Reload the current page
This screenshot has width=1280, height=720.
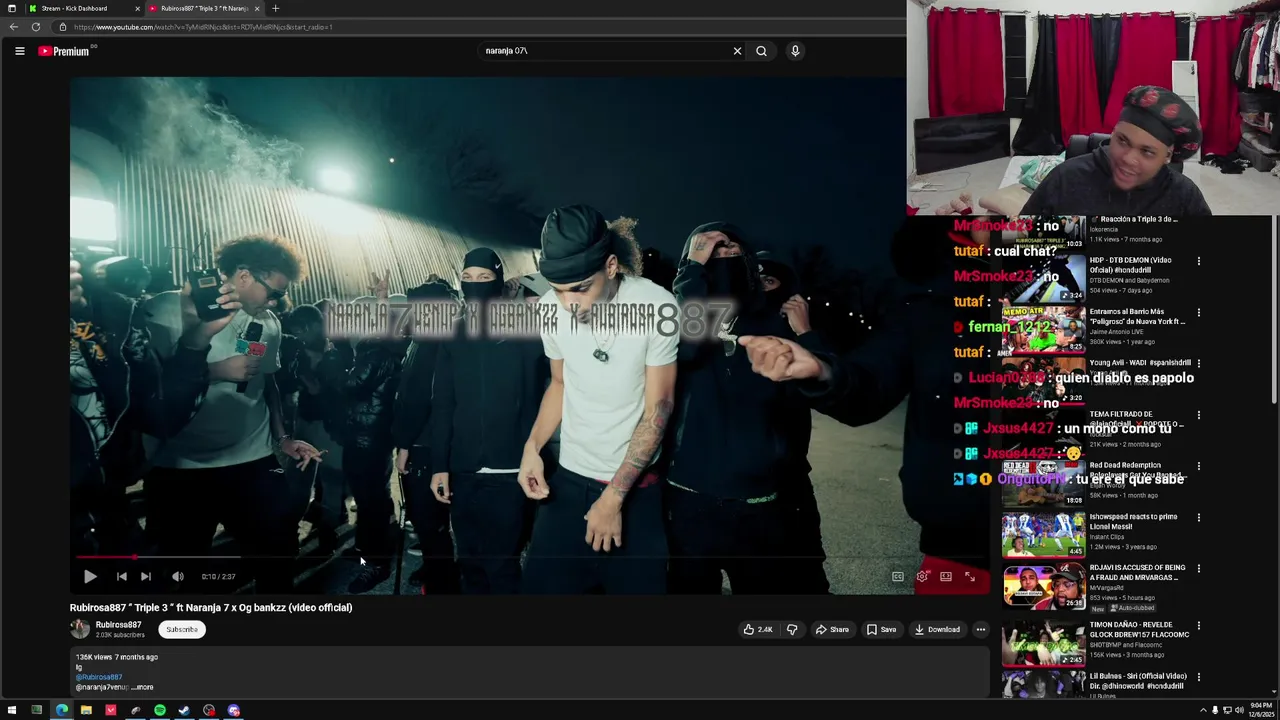coord(36,27)
